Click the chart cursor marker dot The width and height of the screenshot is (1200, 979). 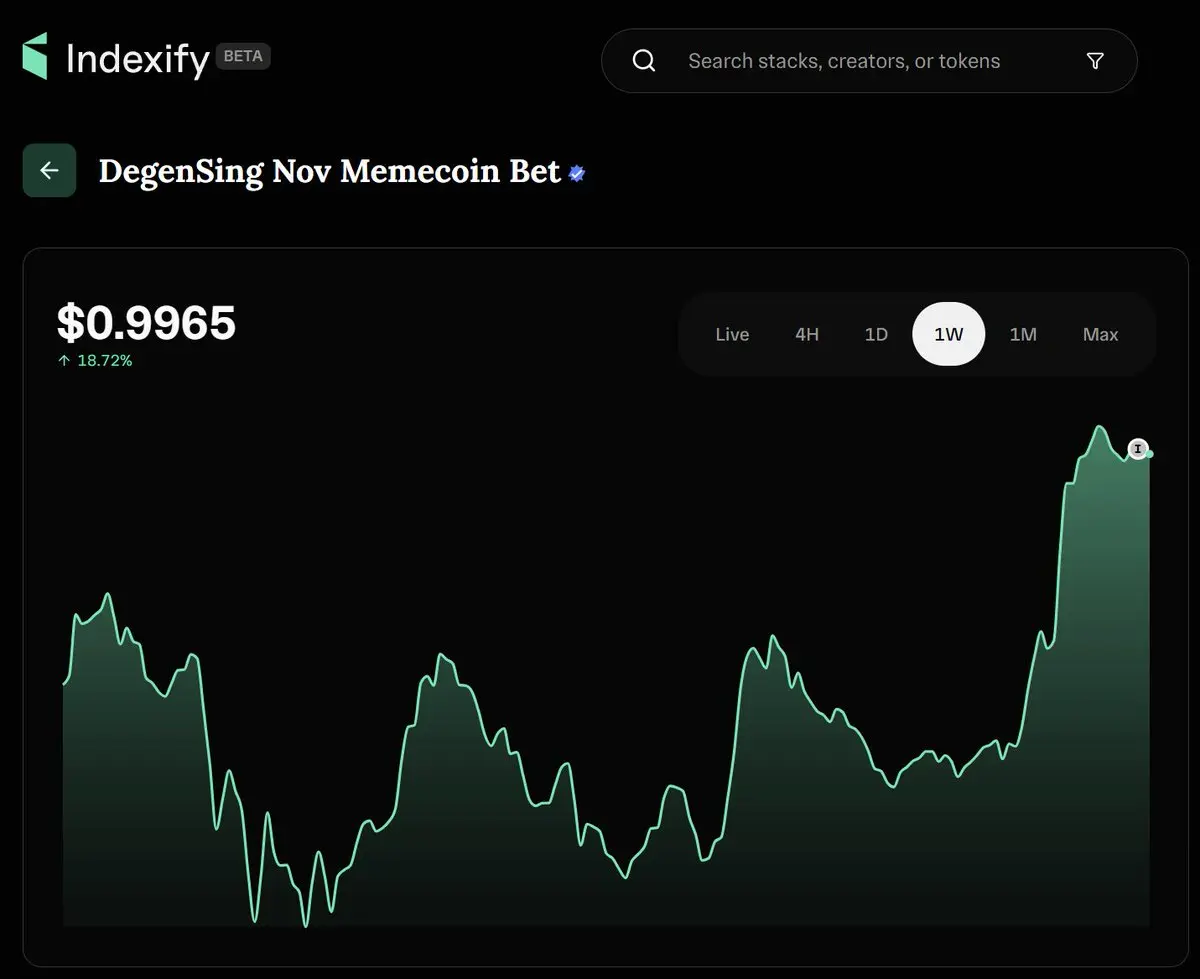pos(1138,449)
